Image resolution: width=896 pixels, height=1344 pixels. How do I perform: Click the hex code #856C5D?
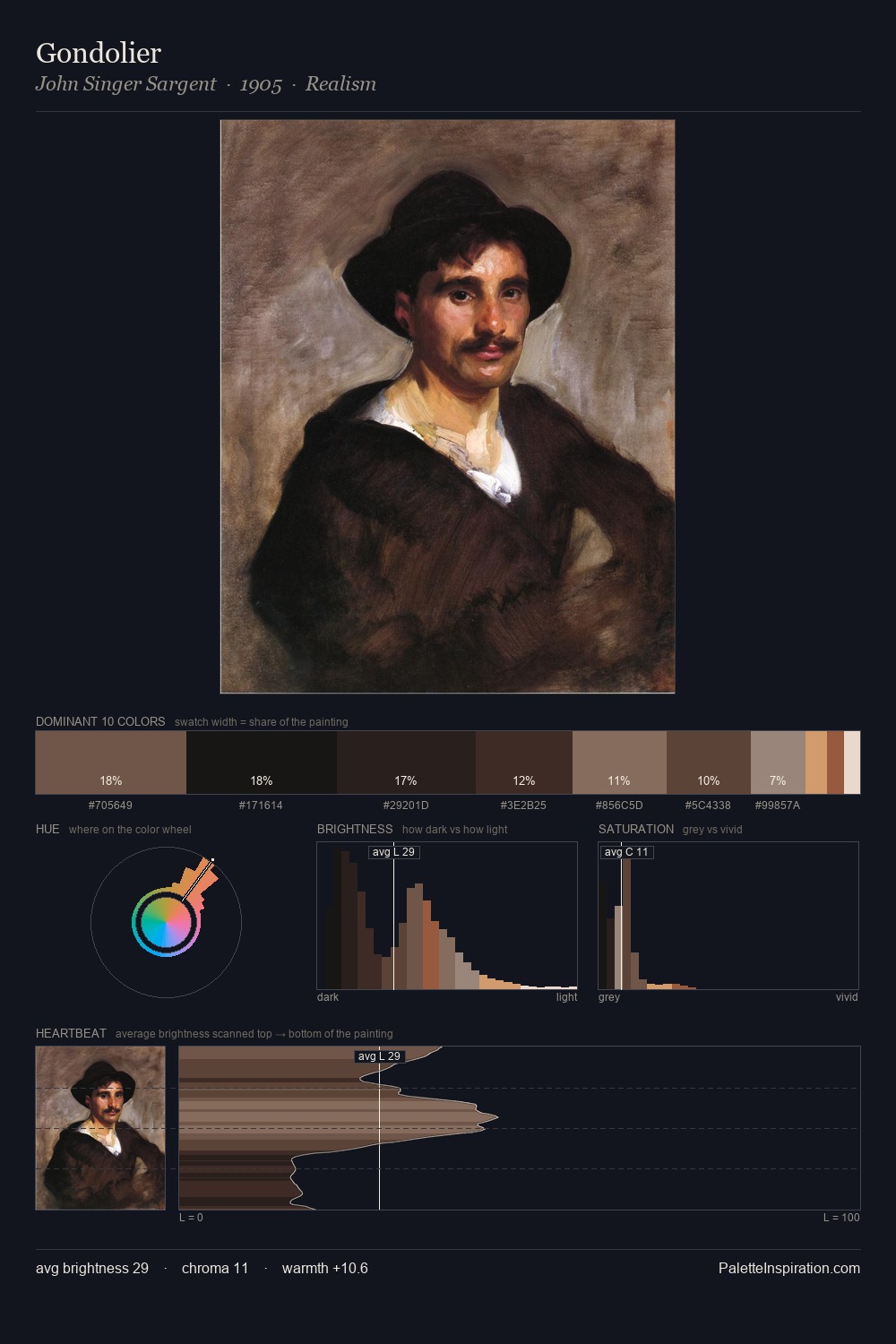619,806
